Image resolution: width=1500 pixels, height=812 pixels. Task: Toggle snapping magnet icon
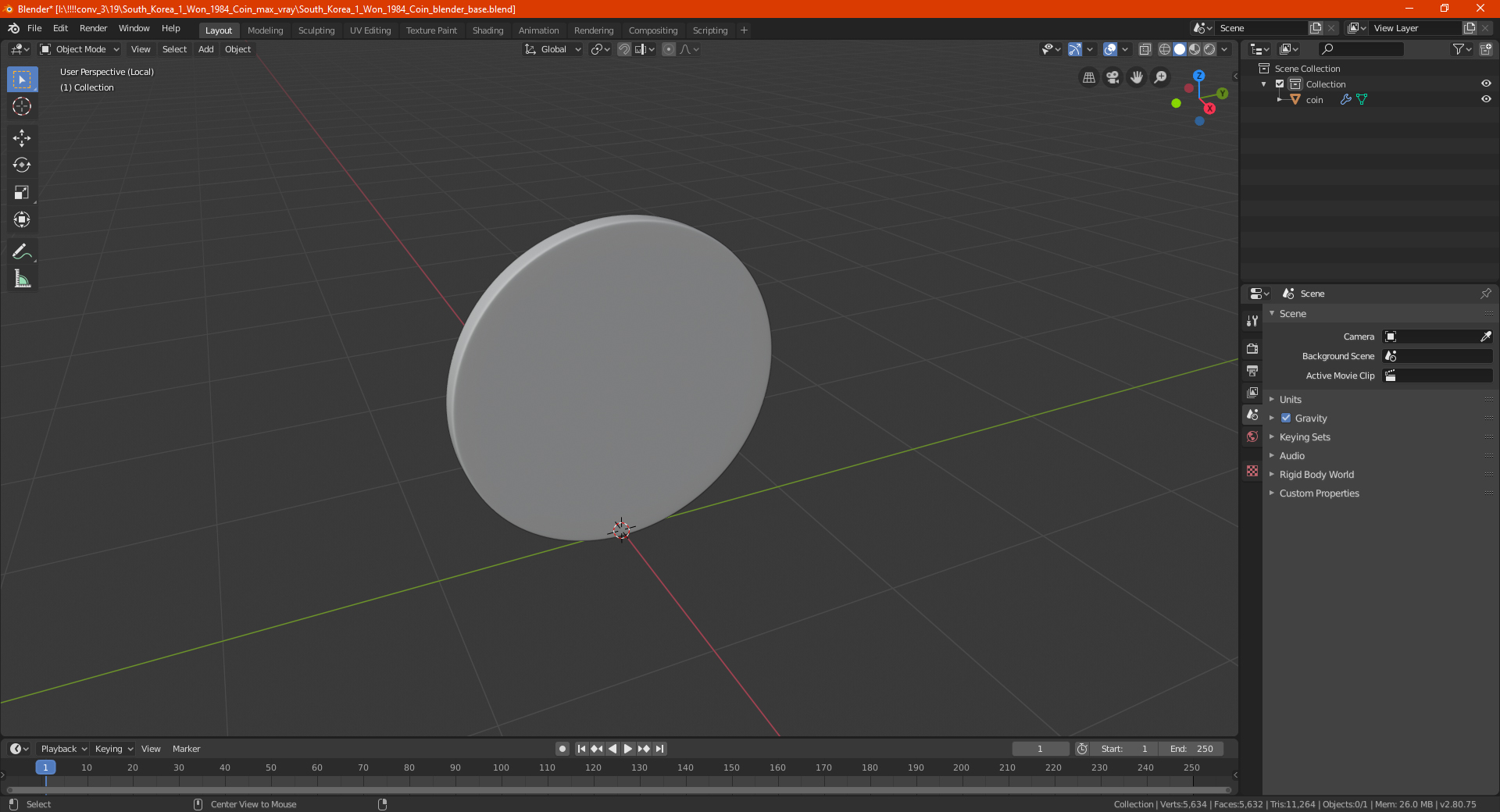tap(624, 49)
